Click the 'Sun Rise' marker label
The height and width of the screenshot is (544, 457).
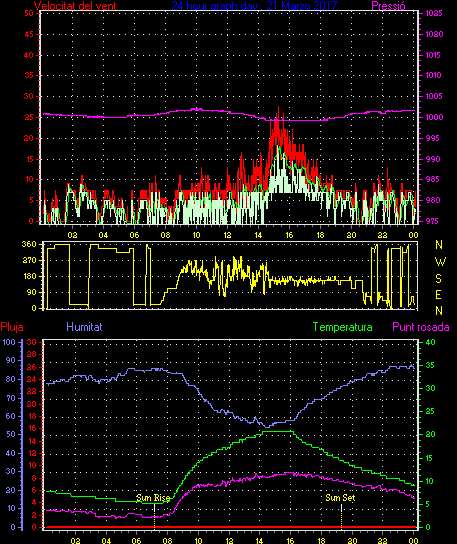click(x=153, y=498)
